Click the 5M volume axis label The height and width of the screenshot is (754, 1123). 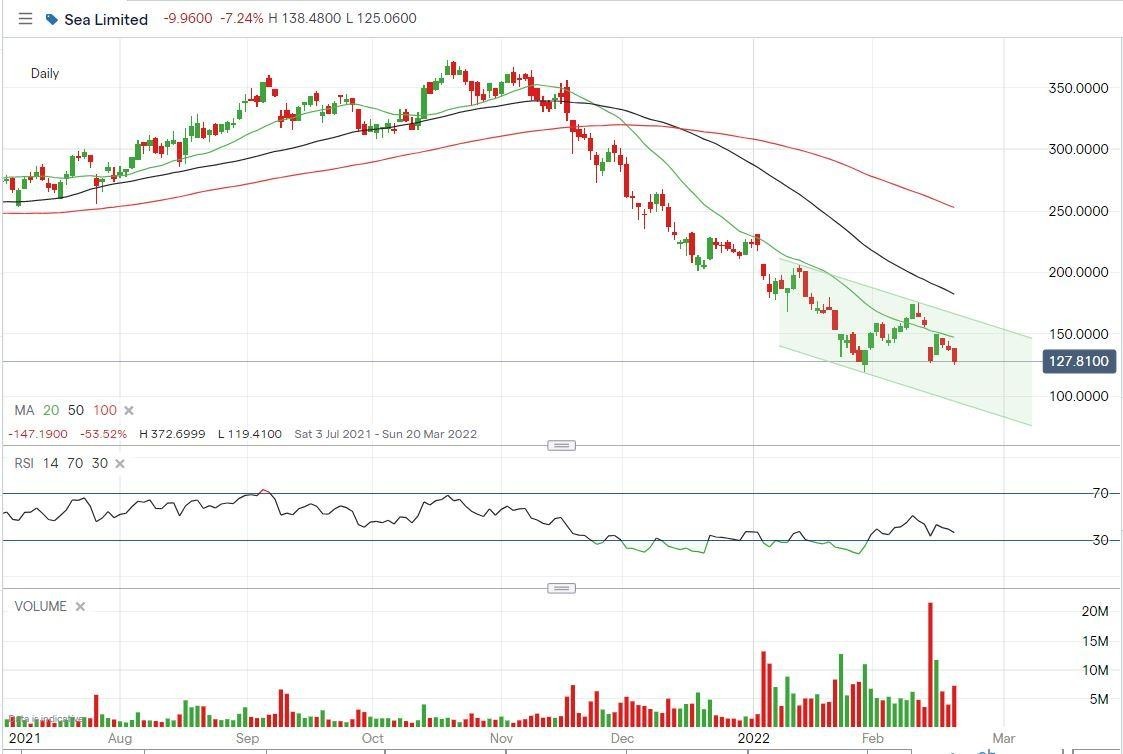pos(1099,700)
